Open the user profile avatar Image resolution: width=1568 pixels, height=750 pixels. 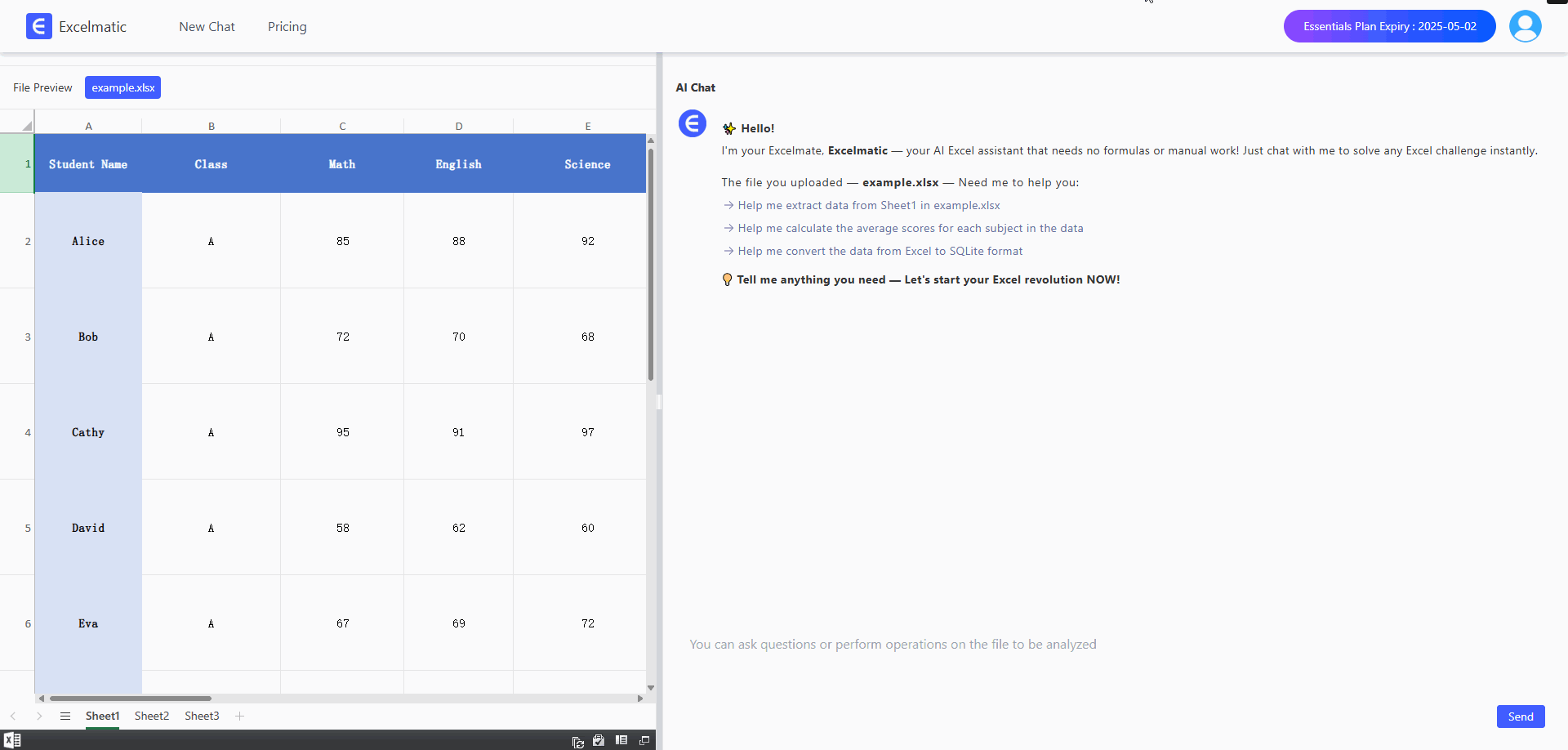pyautogui.click(x=1525, y=26)
